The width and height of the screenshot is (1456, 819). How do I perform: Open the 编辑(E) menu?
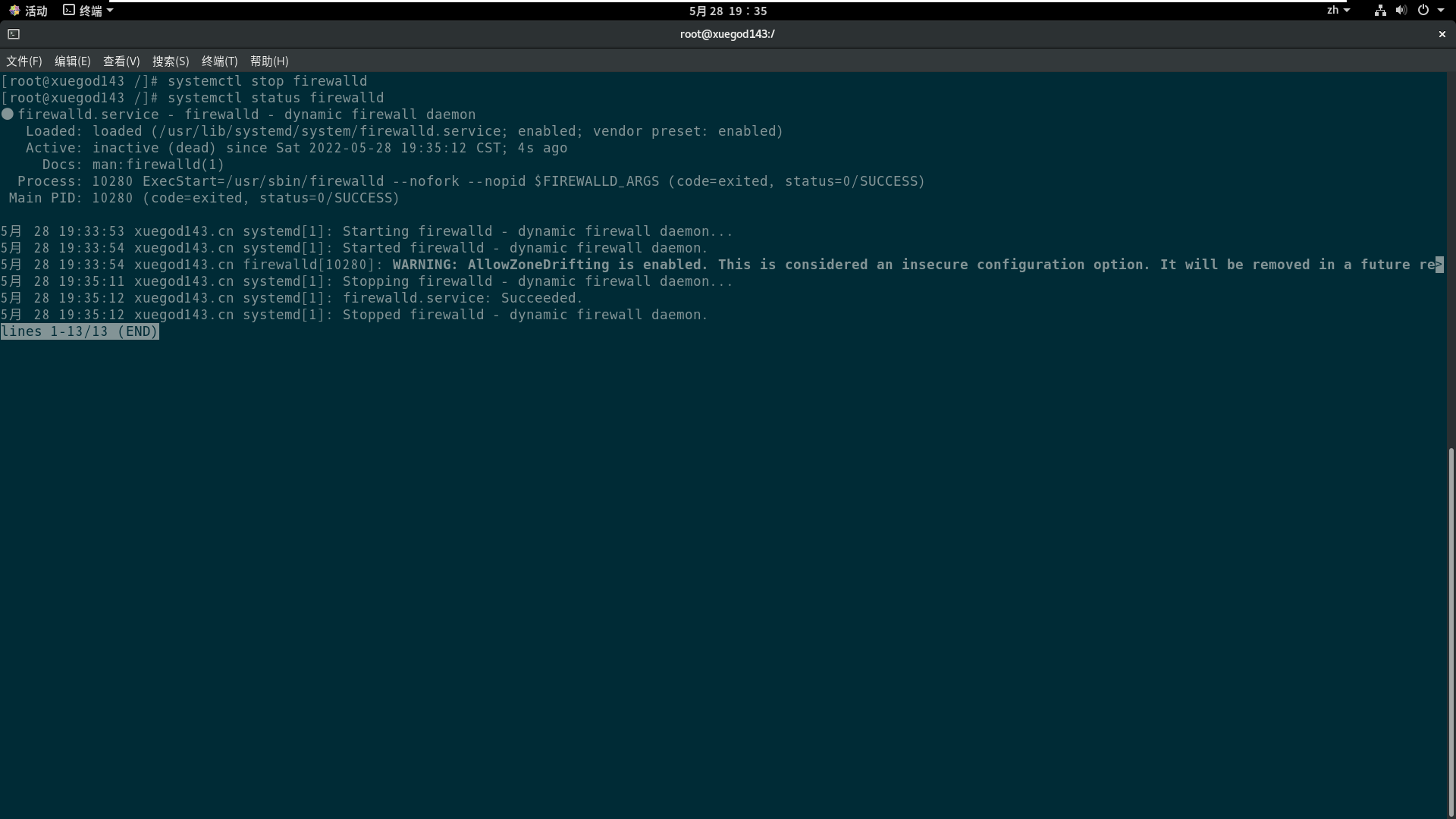(72, 61)
